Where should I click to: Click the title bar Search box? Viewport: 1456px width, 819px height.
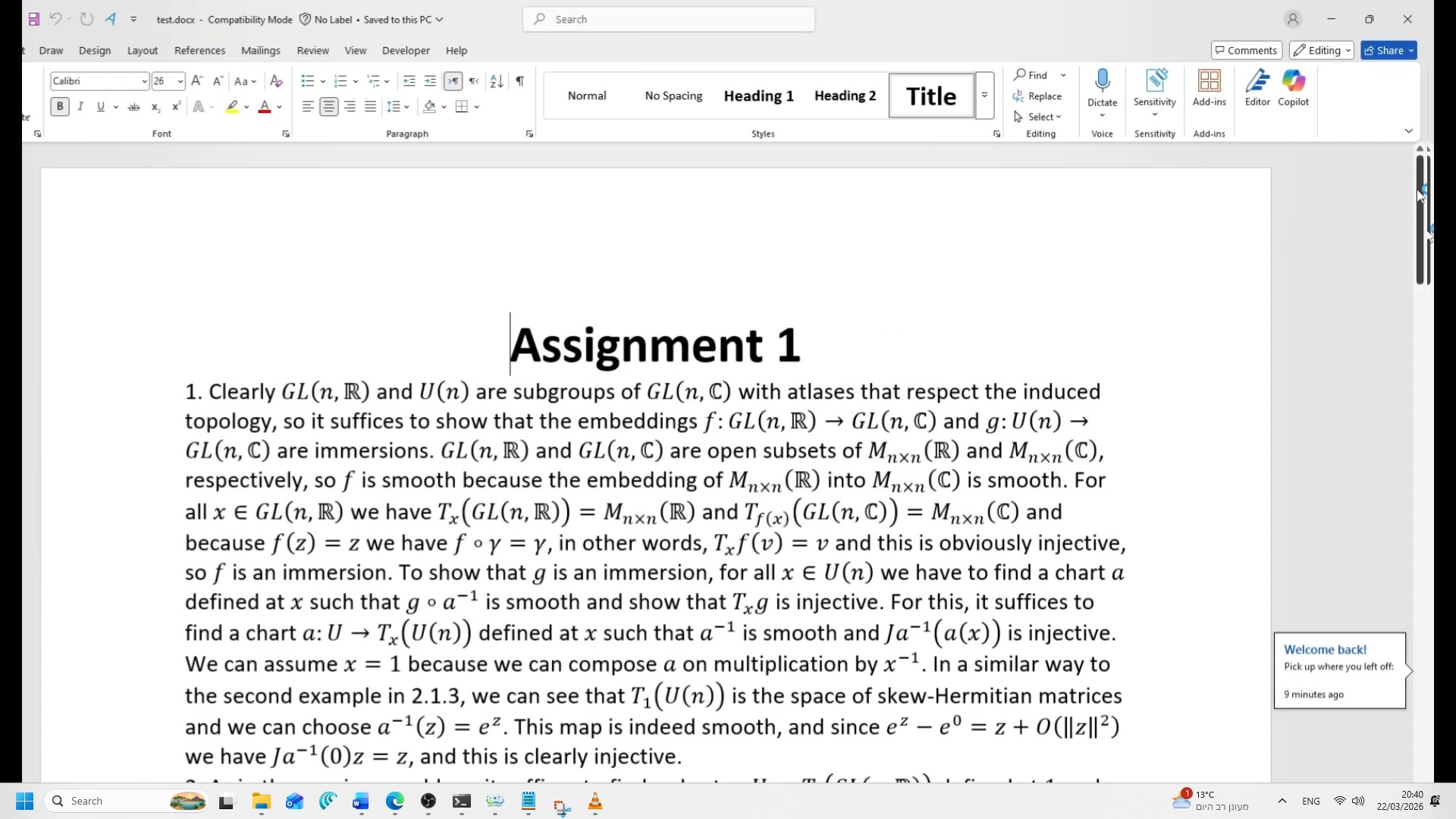pos(669,20)
